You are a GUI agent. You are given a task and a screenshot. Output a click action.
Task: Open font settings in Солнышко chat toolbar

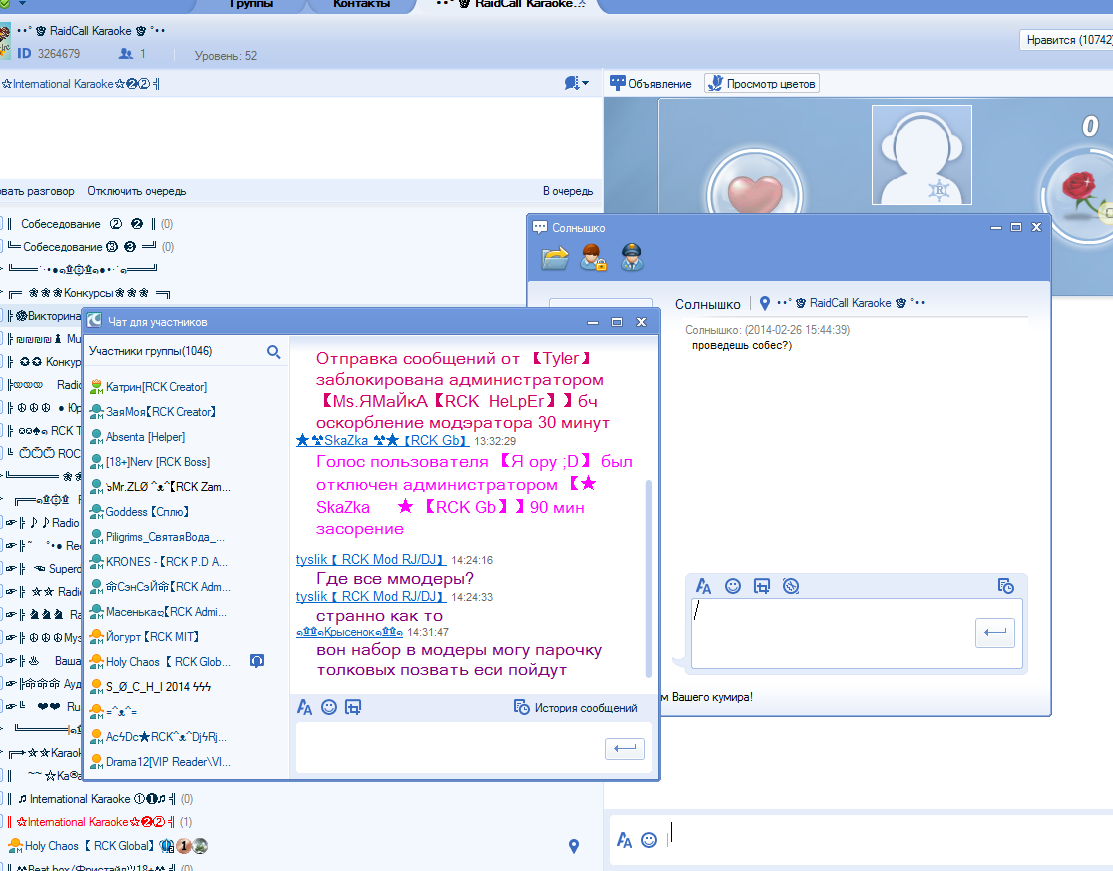(703, 586)
